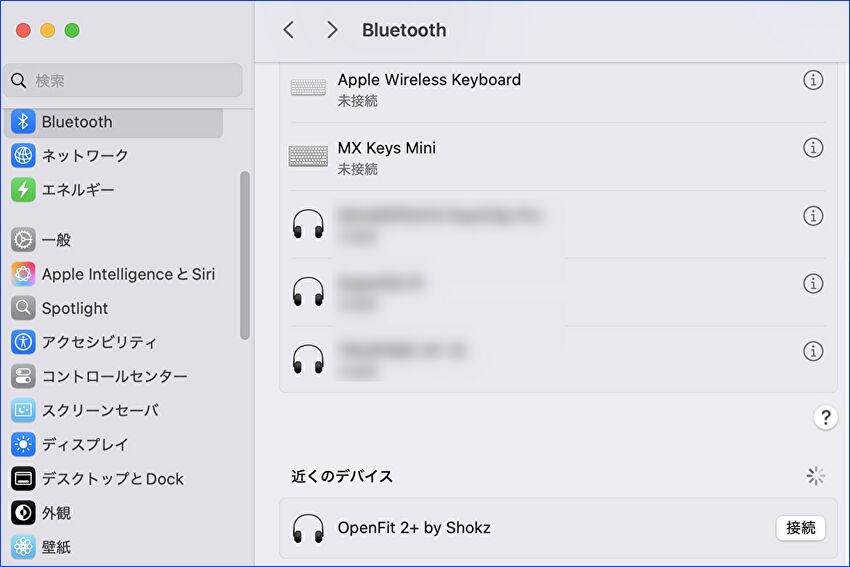
Task: Open ディスプレイ settings pane
Action: pyautogui.click(x=85, y=445)
